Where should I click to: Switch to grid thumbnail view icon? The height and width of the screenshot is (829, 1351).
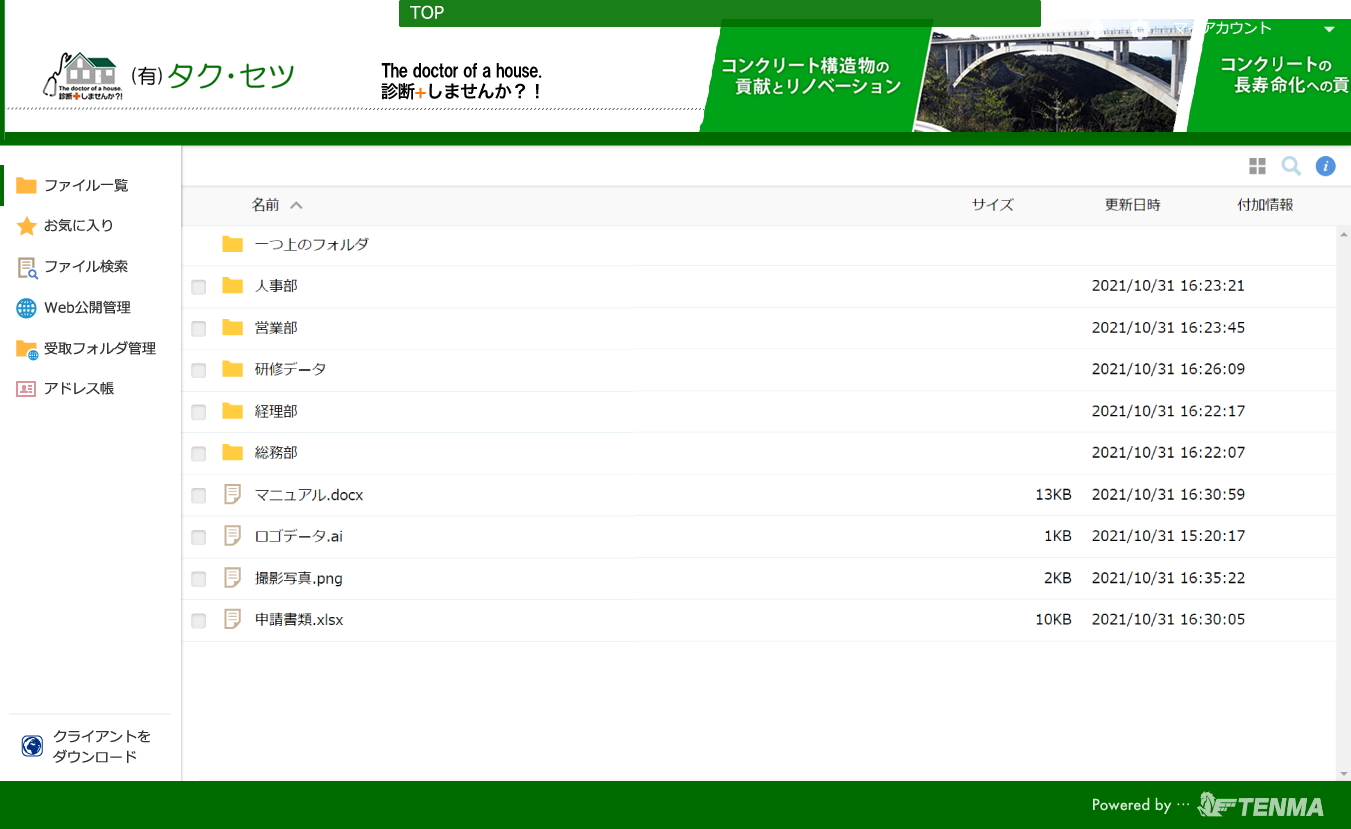(x=1257, y=166)
